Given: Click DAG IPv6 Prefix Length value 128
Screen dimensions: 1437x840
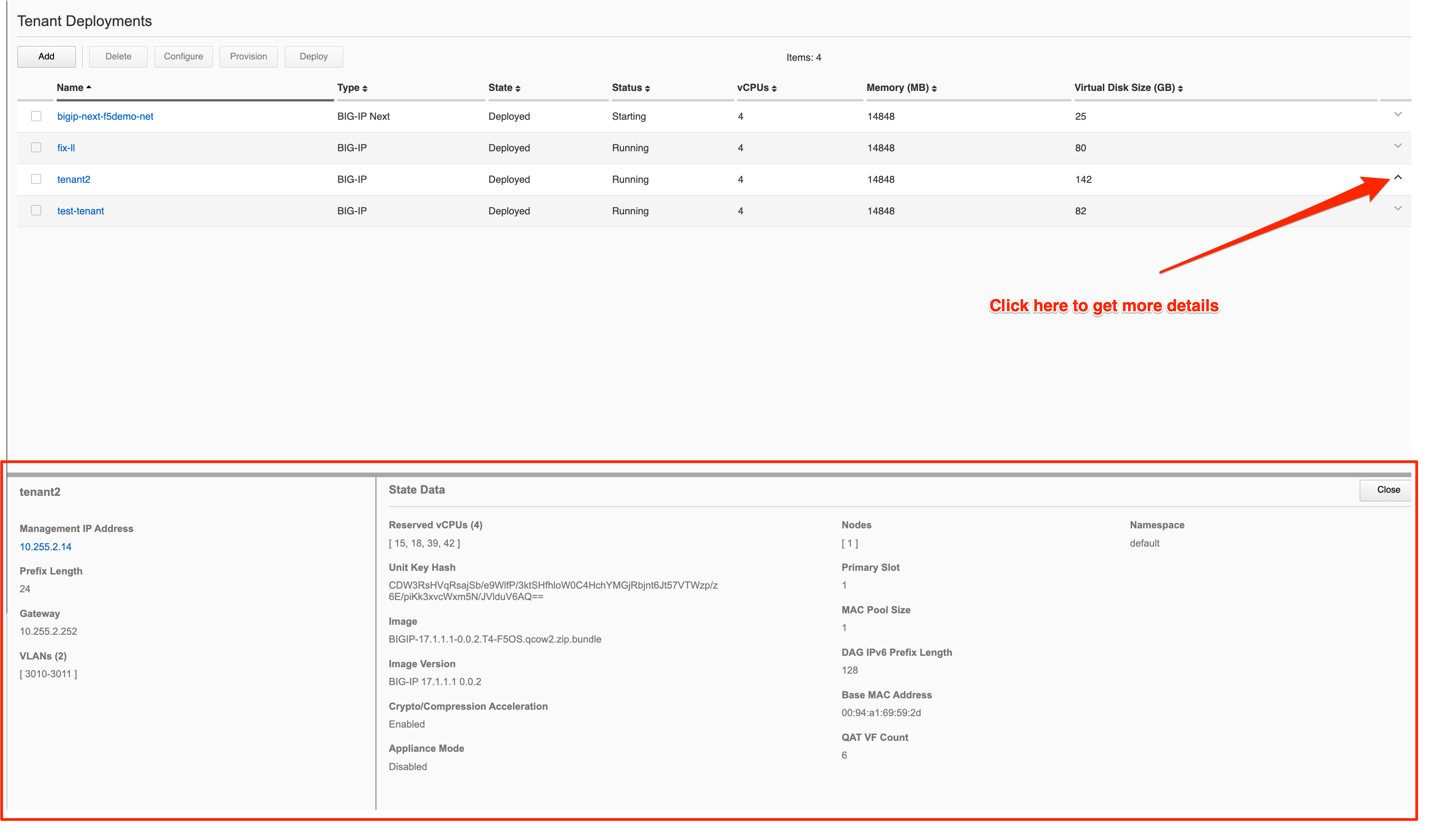Looking at the screenshot, I should (850, 670).
